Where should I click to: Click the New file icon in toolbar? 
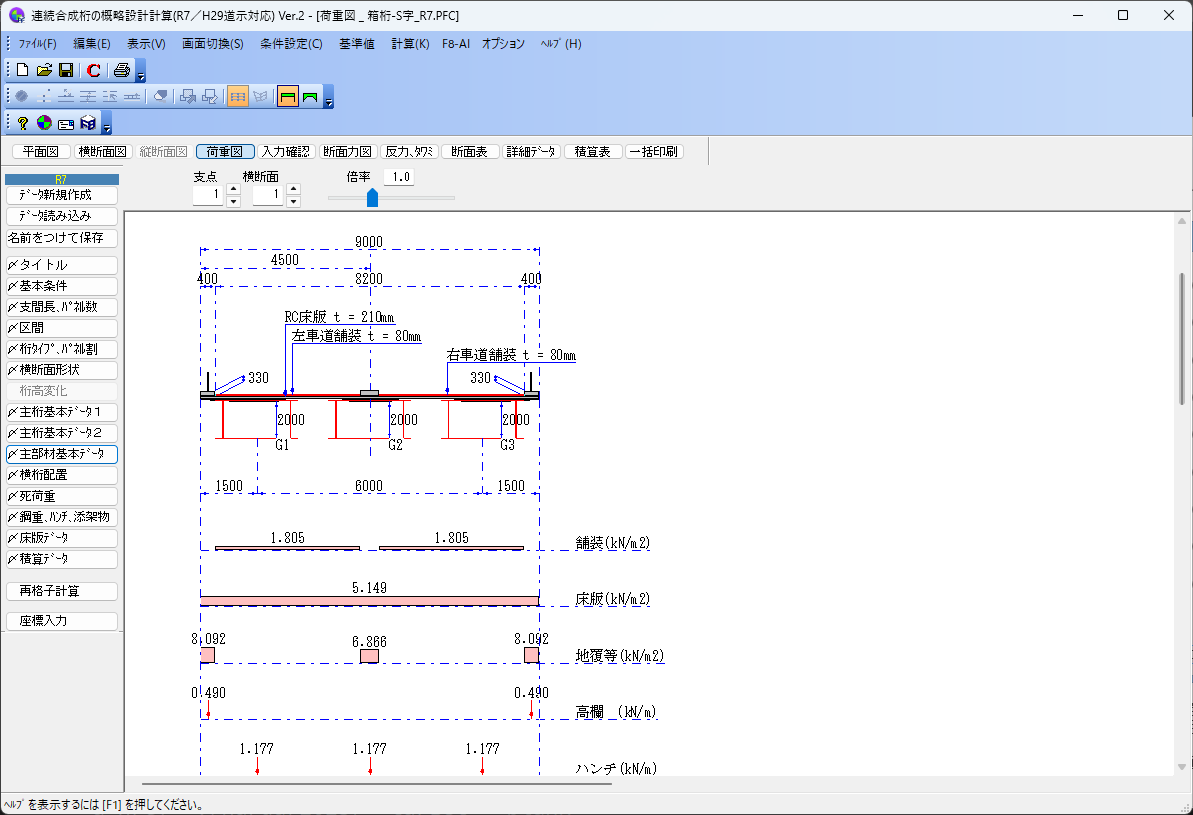click(22, 70)
